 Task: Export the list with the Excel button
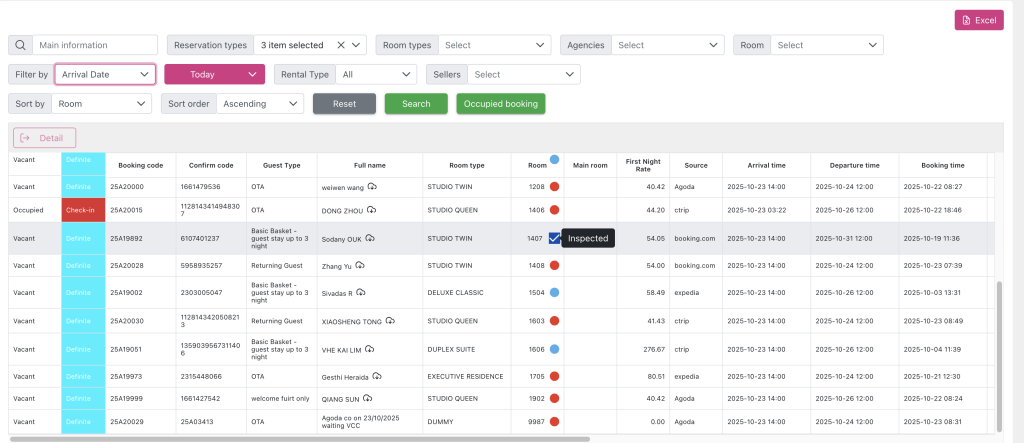[x=979, y=20]
